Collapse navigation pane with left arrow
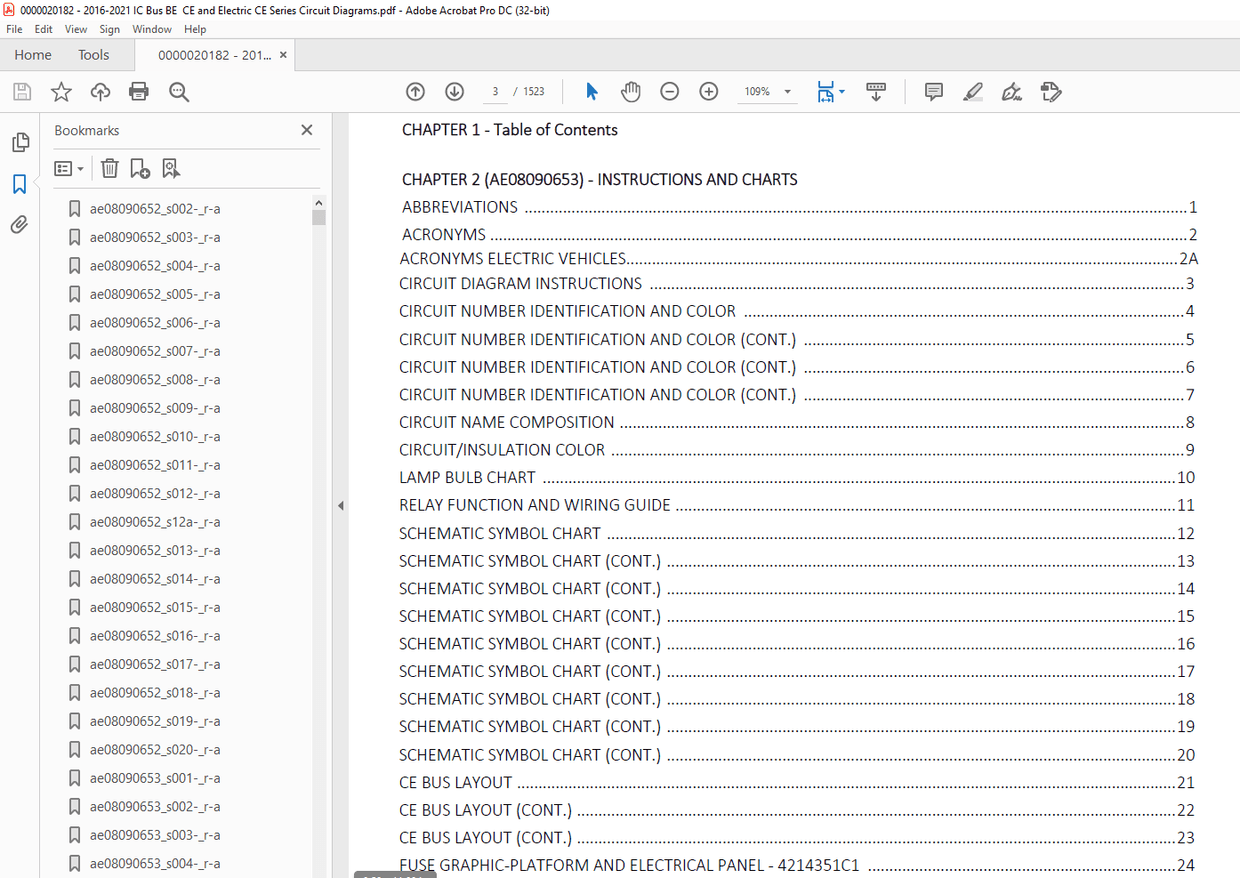1240x878 pixels. tap(340, 506)
